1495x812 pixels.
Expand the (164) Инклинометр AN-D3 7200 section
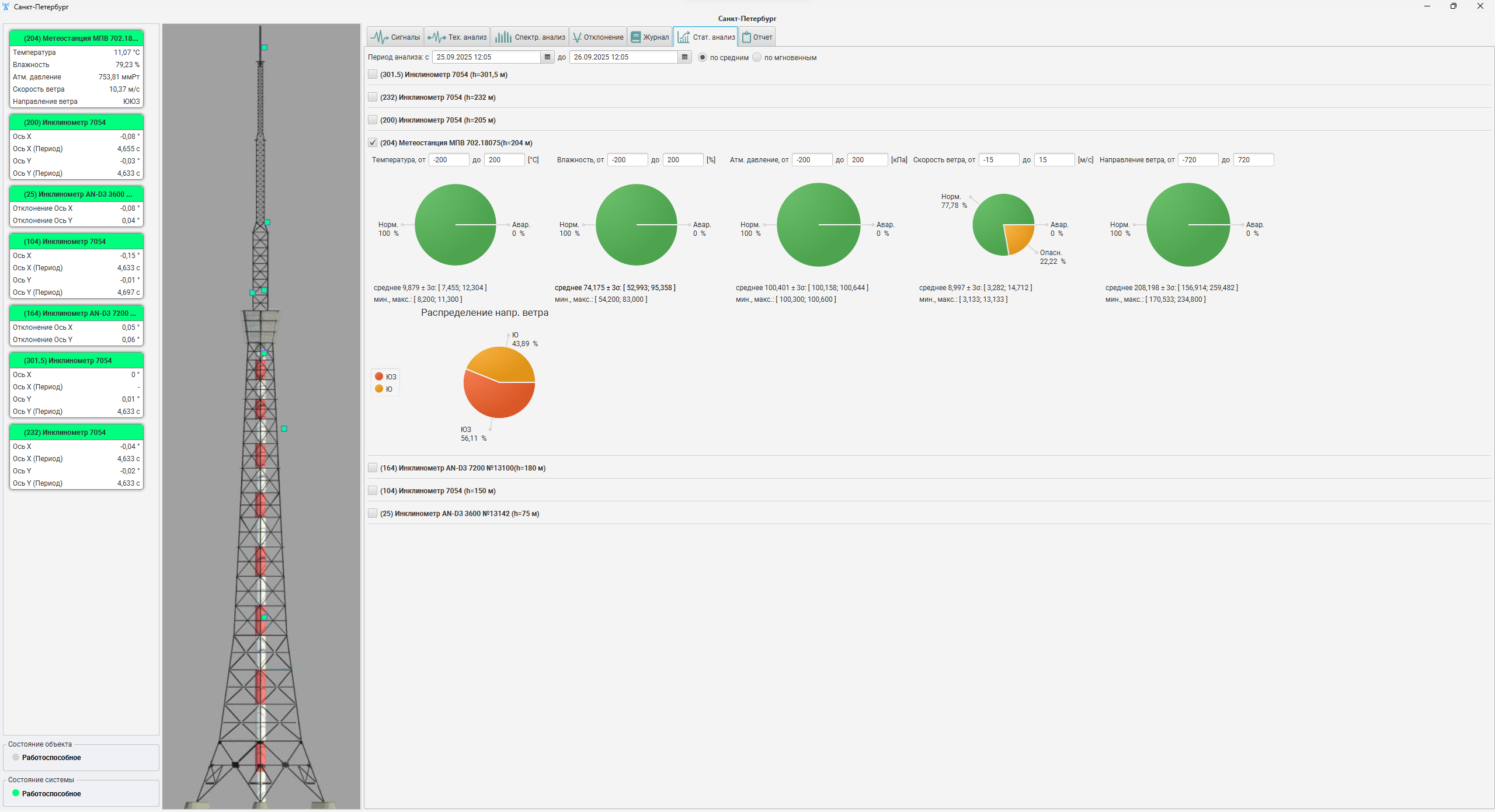[x=373, y=468]
